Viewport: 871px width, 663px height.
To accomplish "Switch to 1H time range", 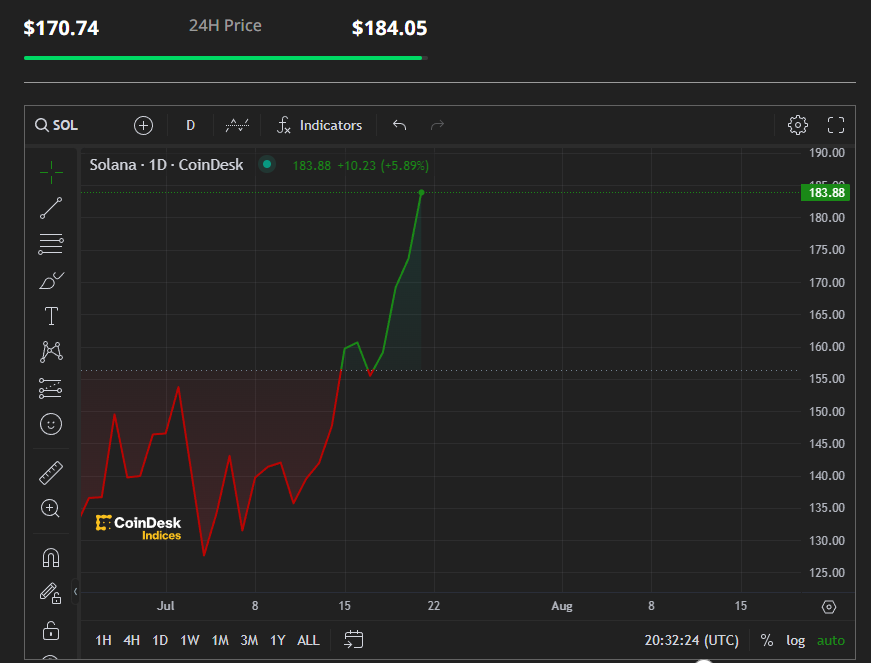I will (103, 640).
